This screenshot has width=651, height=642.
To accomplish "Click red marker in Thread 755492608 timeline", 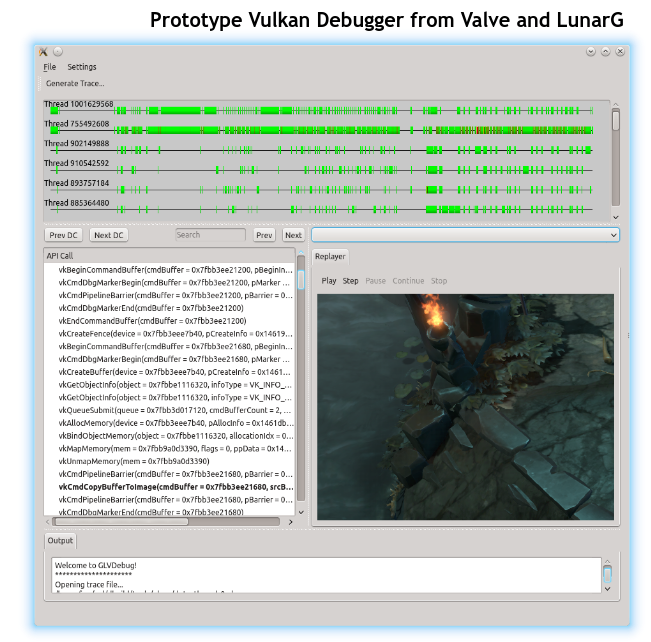I will coord(478,130).
